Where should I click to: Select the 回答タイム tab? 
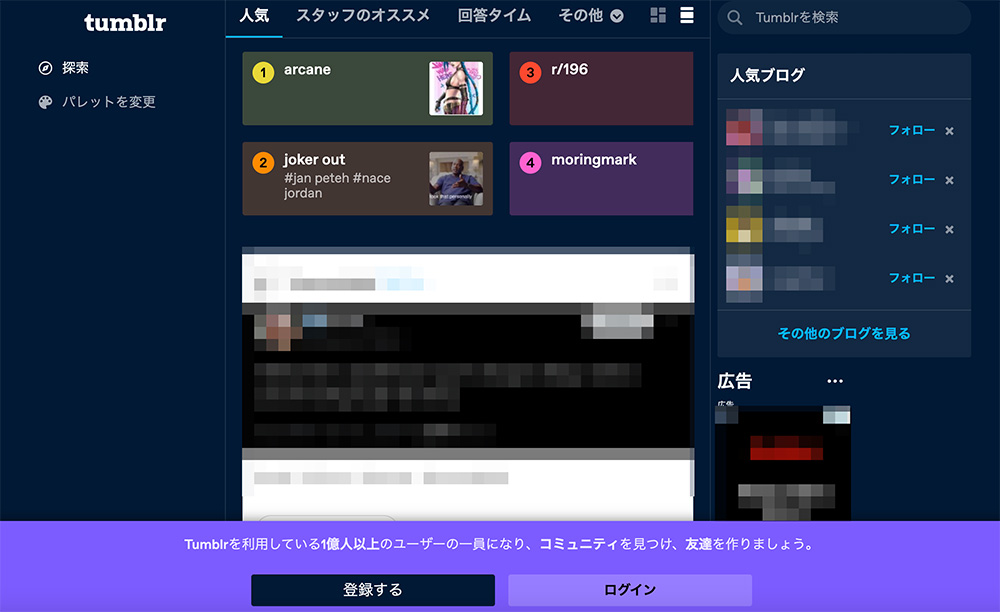494,15
